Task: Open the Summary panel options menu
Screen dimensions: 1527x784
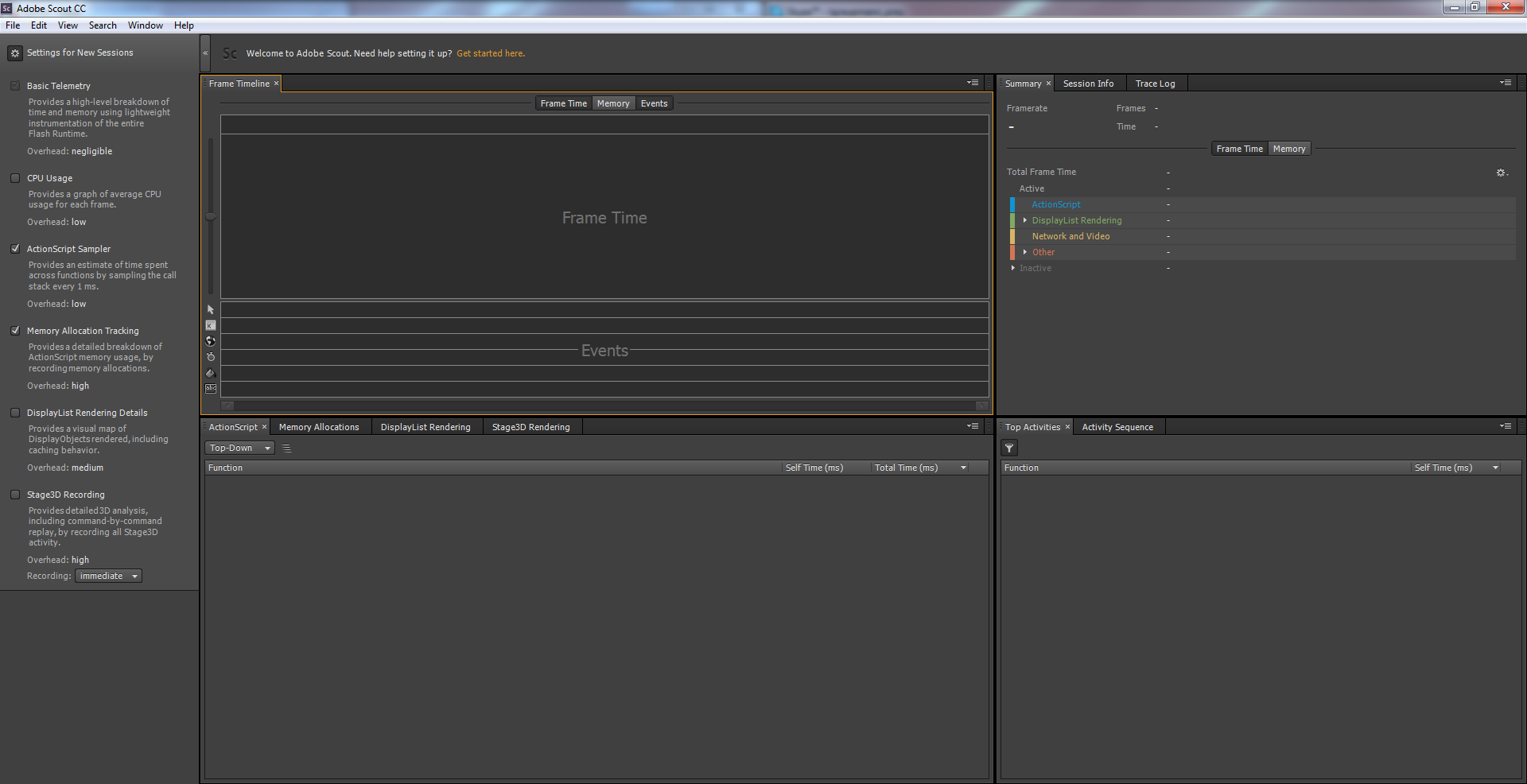Action: point(1506,83)
